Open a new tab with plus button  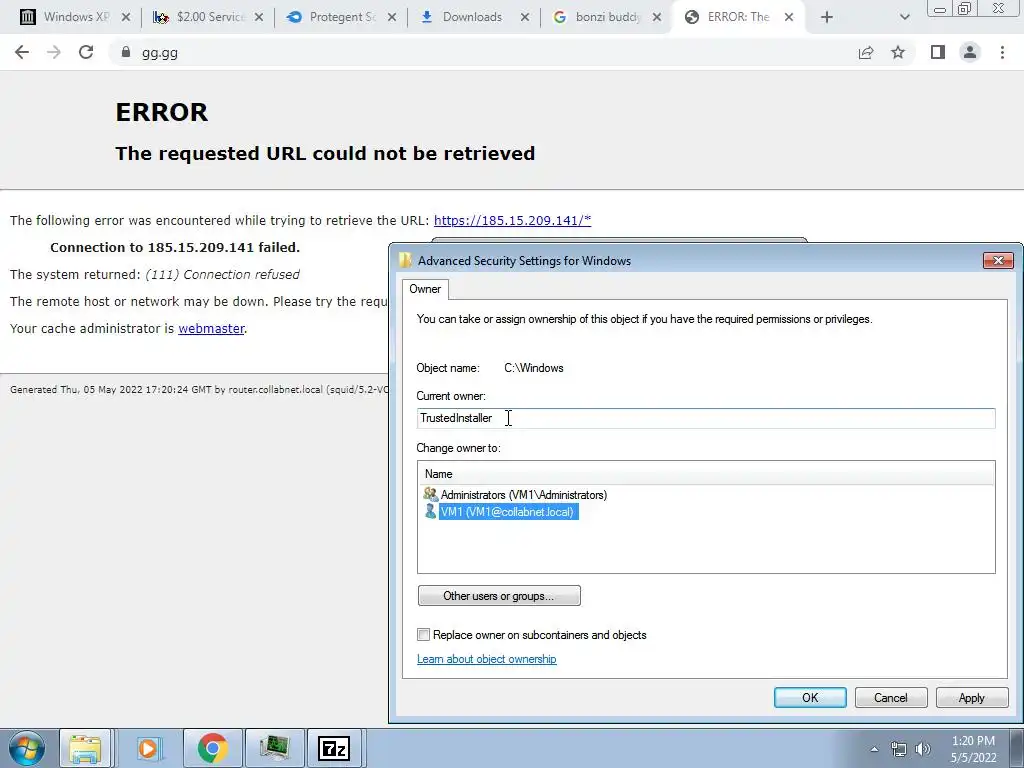[x=827, y=17]
